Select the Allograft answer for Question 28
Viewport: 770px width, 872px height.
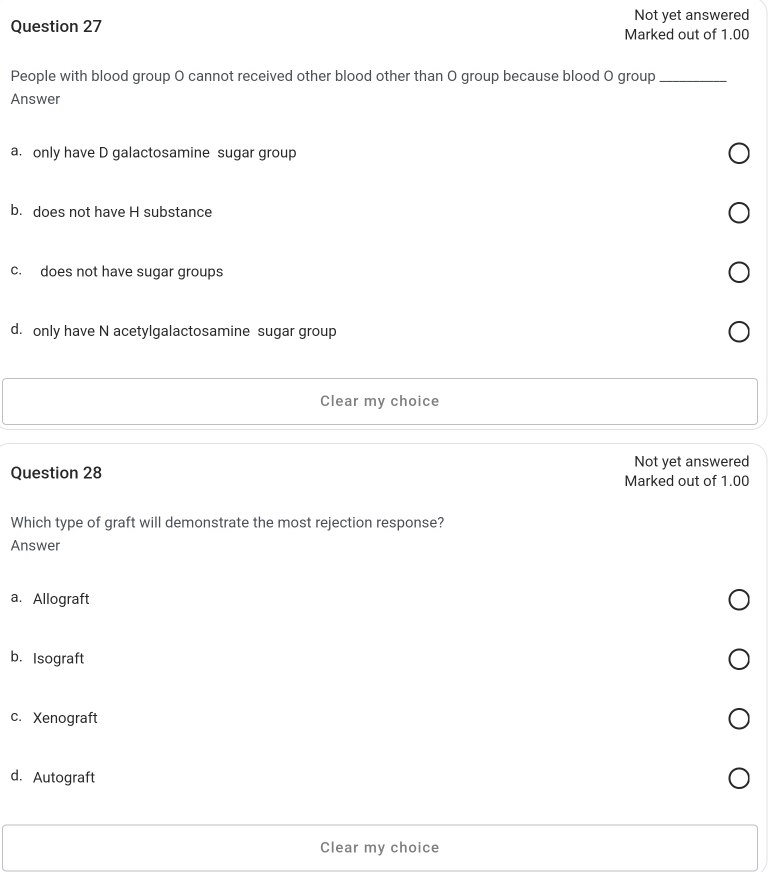click(739, 599)
